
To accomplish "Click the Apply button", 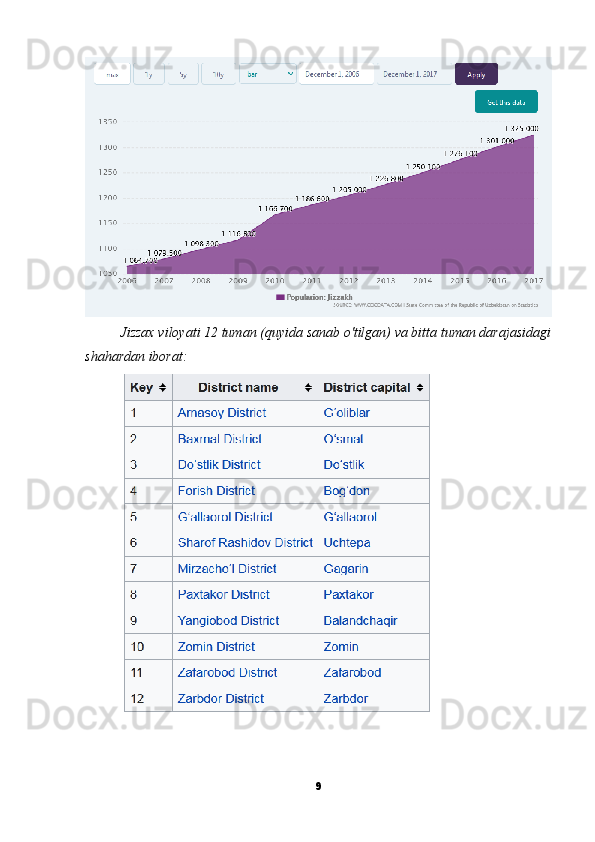I will [x=477, y=74].
